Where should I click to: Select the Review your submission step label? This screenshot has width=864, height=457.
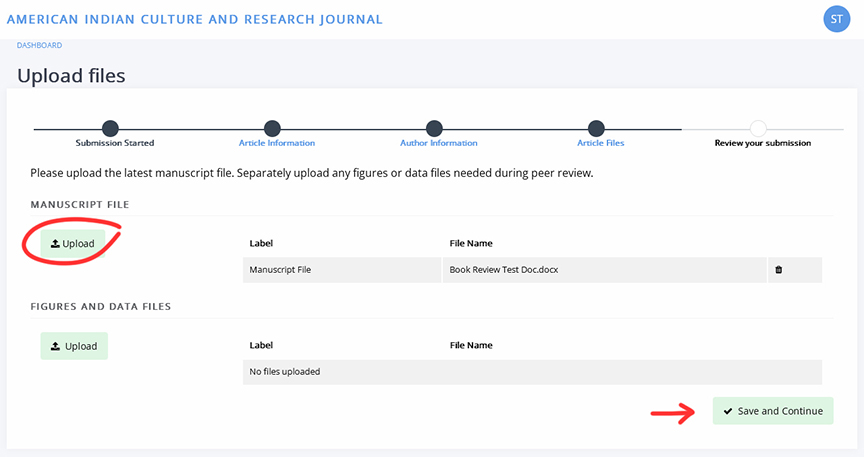(x=762, y=143)
